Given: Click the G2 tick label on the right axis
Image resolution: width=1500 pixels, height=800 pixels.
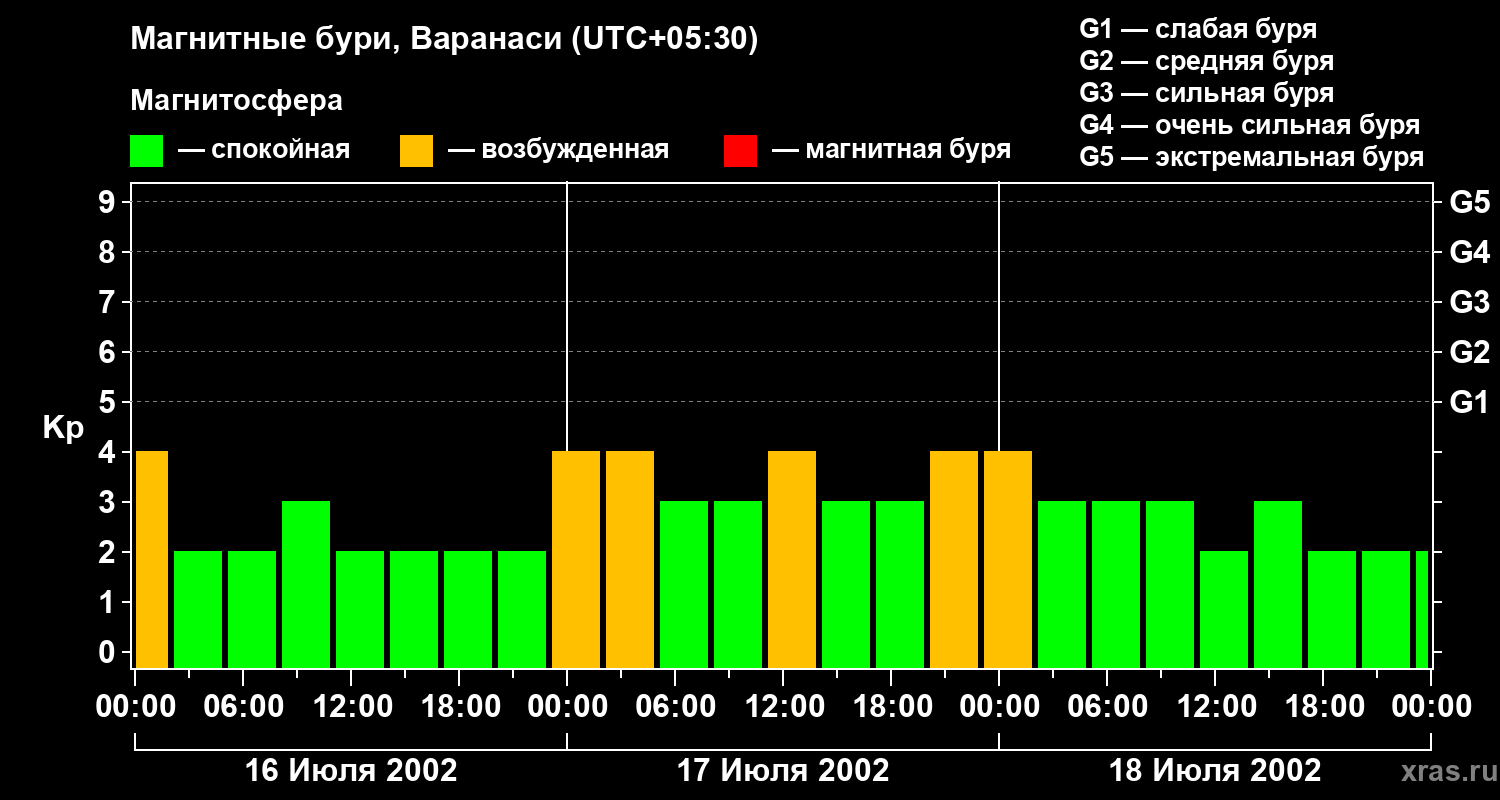Looking at the screenshot, I should point(1469,352).
